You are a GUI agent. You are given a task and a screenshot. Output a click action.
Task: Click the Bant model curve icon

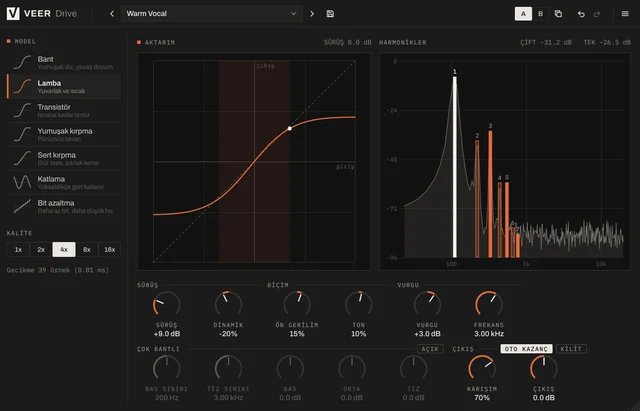point(22,62)
